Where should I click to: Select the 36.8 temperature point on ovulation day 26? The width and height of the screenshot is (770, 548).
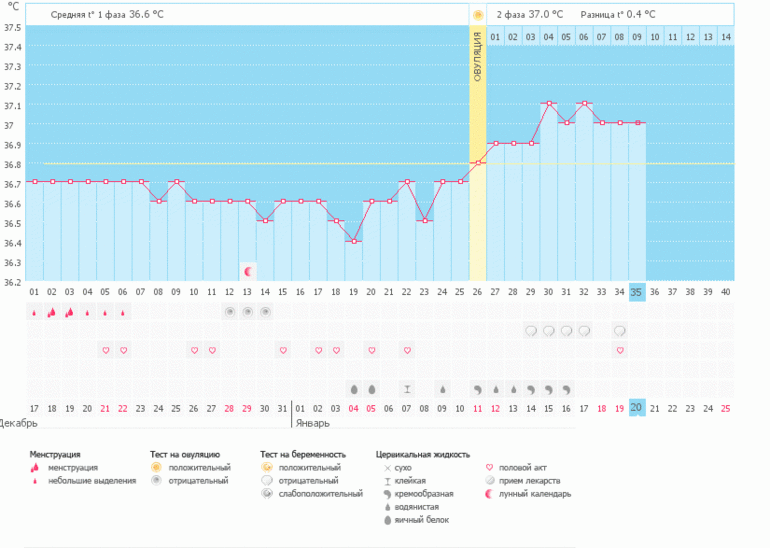click(x=477, y=163)
